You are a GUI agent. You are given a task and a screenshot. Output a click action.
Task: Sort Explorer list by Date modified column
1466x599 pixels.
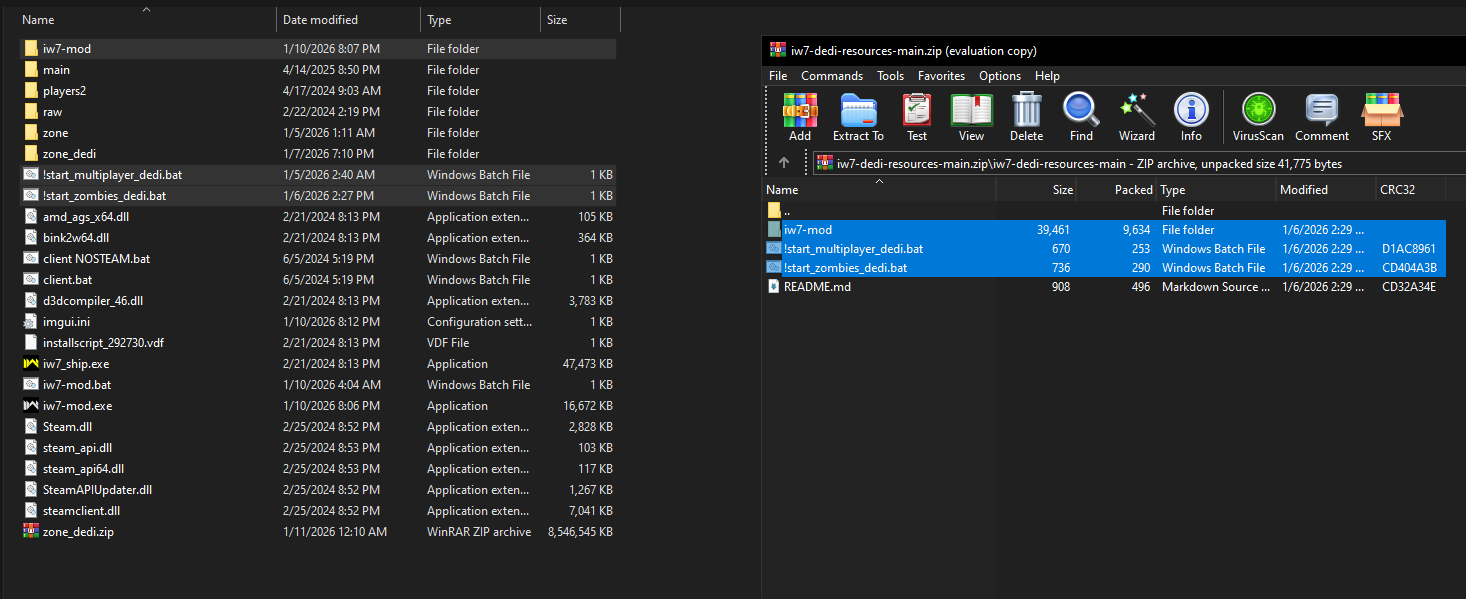pyautogui.click(x=320, y=20)
